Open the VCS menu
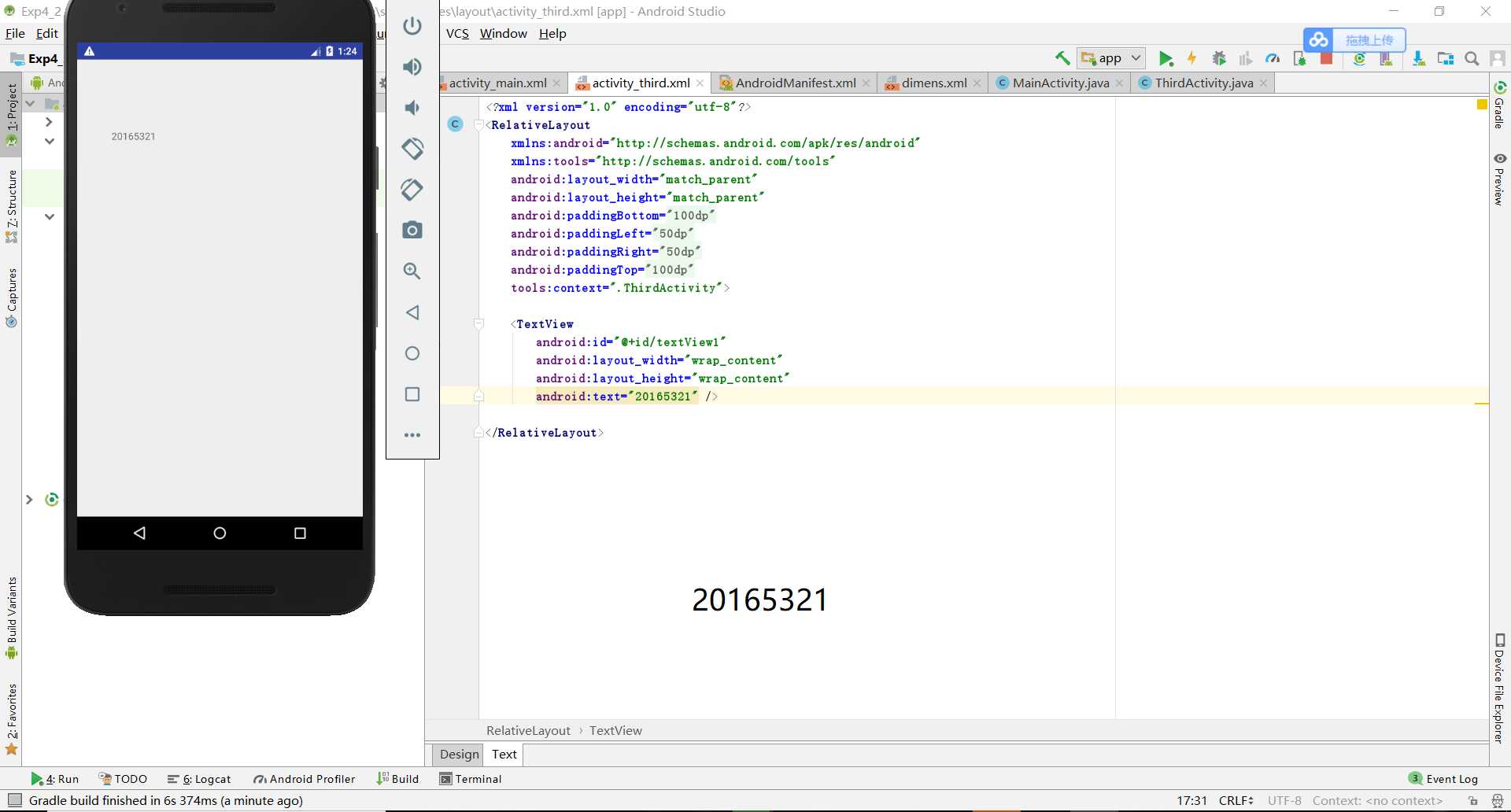The height and width of the screenshot is (812, 1511). click(x=457, y=34)
